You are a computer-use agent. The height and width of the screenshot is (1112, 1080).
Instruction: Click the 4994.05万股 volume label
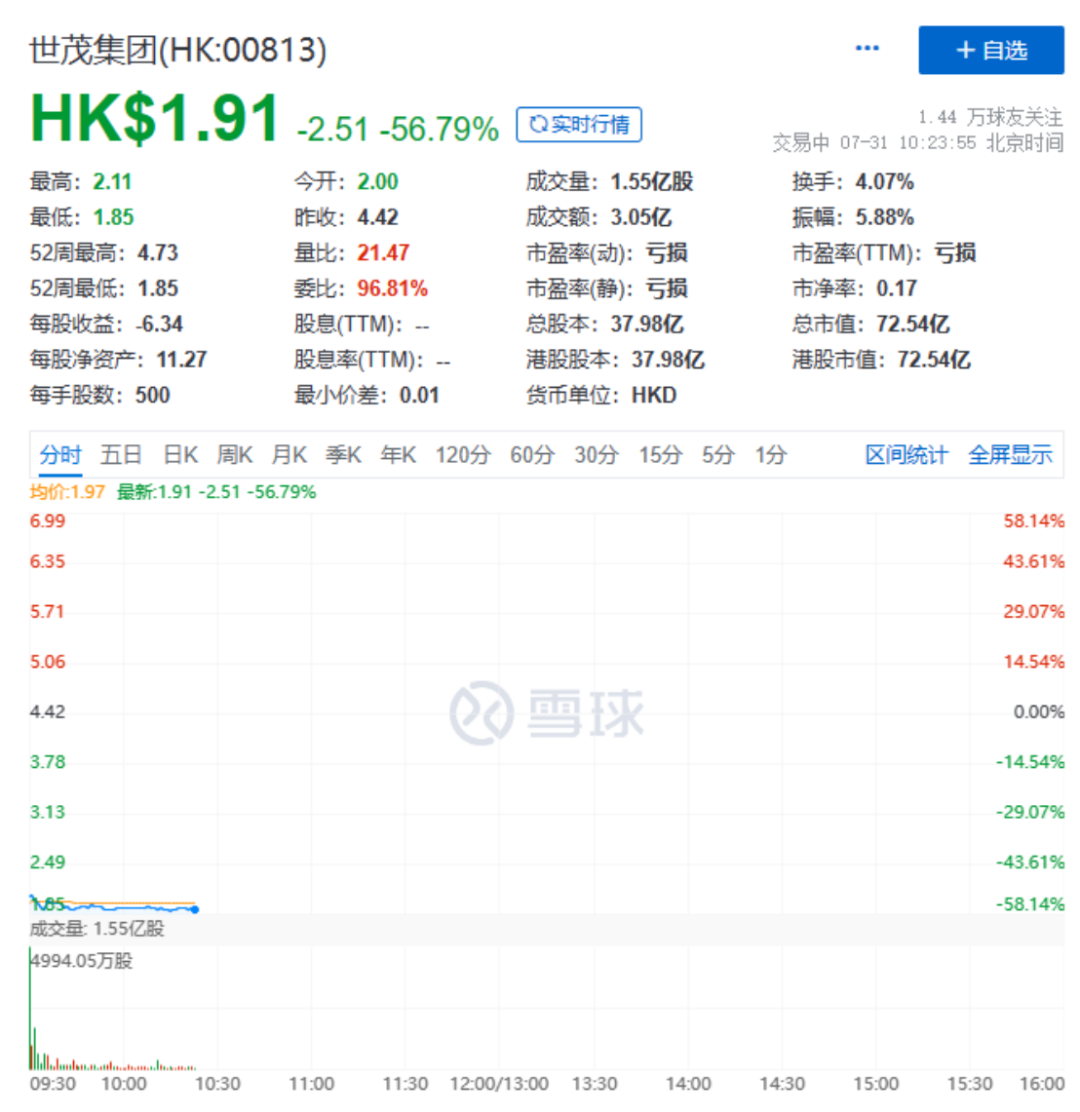82,961
